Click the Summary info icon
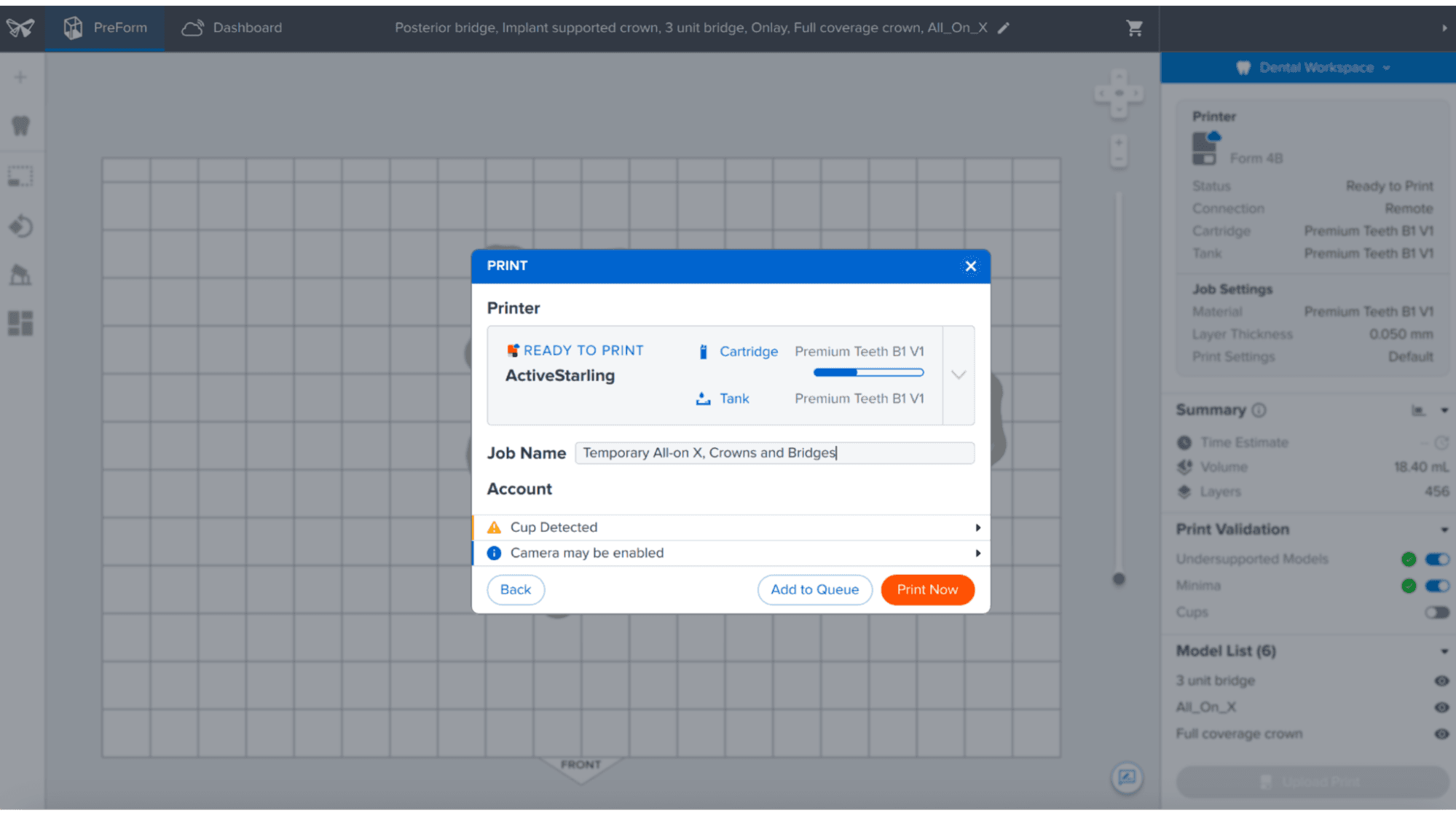The width and height of the screenshot is (1456, 813). point(1259,410)
